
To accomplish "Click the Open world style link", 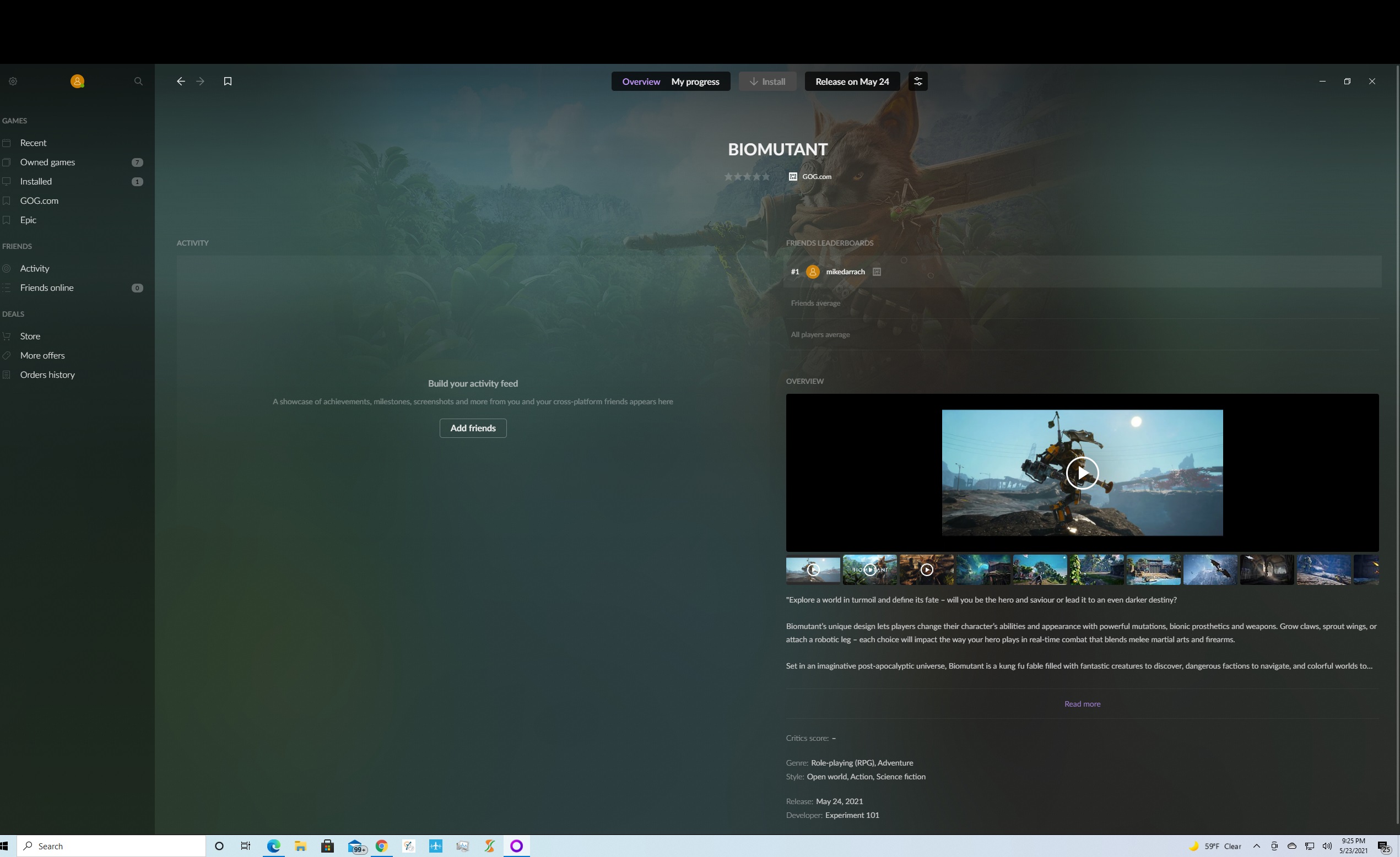I will click(826, 777).
